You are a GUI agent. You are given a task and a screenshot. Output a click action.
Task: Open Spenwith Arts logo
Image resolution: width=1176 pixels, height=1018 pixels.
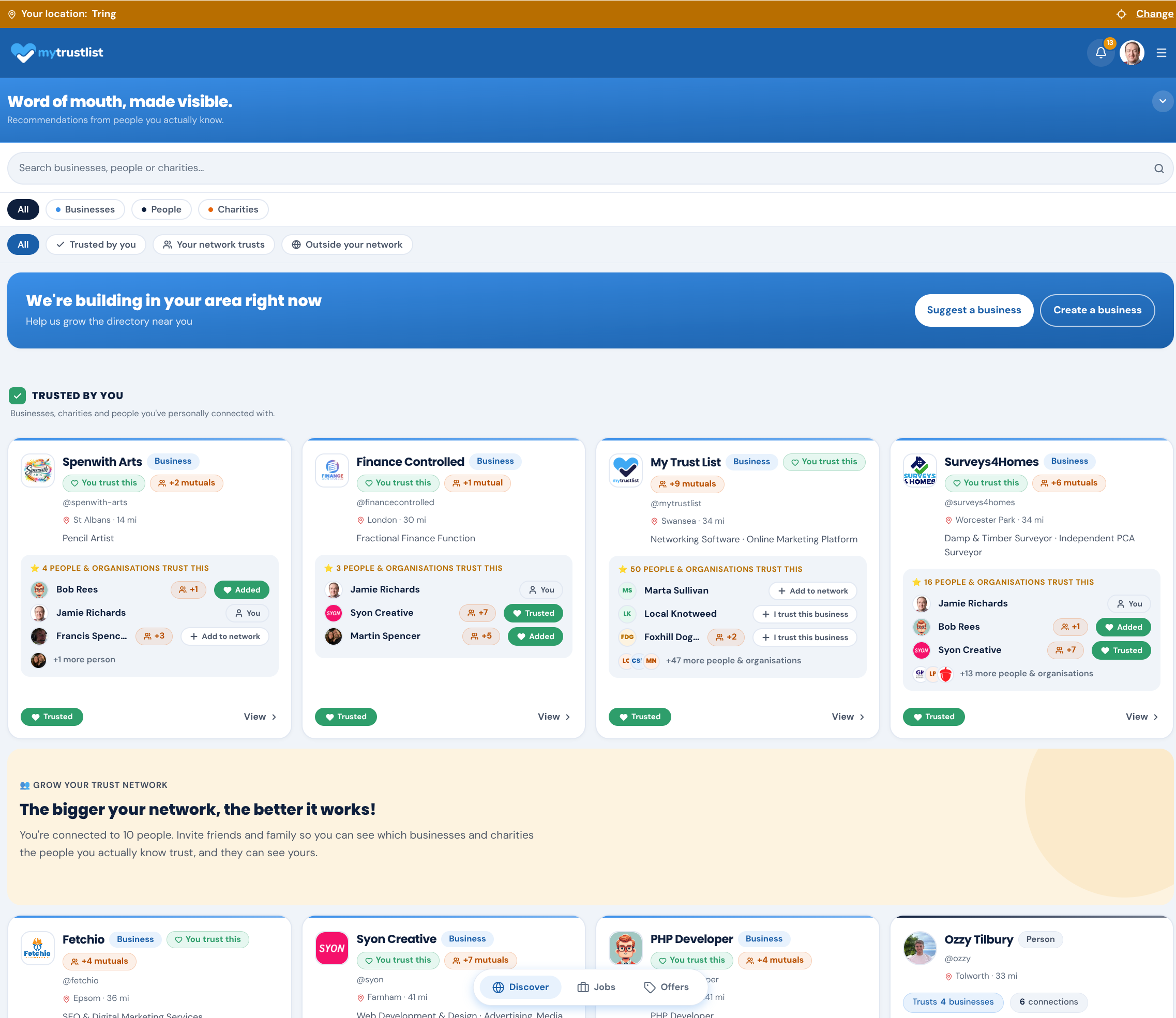[x=38, y=470]
